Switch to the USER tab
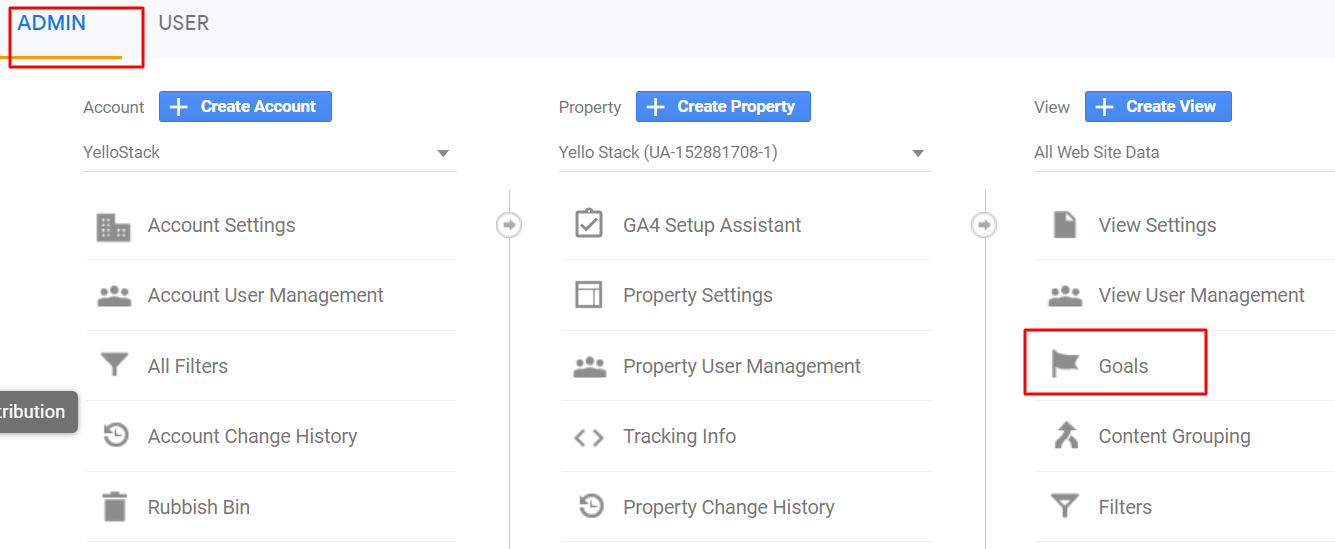The width and height of the screenshot is (1335, 549). [x=184, y=23]
